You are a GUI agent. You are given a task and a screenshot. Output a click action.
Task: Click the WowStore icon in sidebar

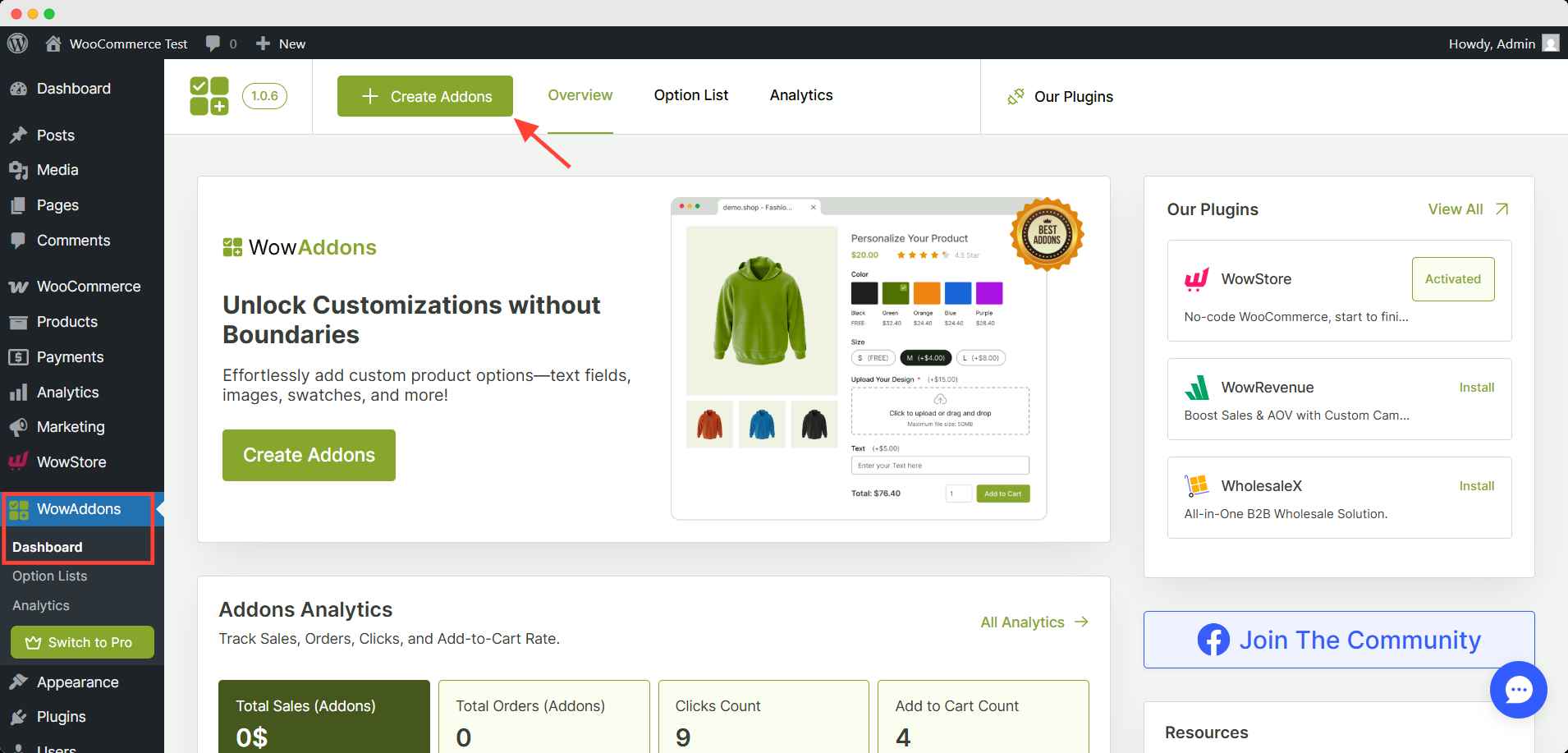click(x=18, y=461)
